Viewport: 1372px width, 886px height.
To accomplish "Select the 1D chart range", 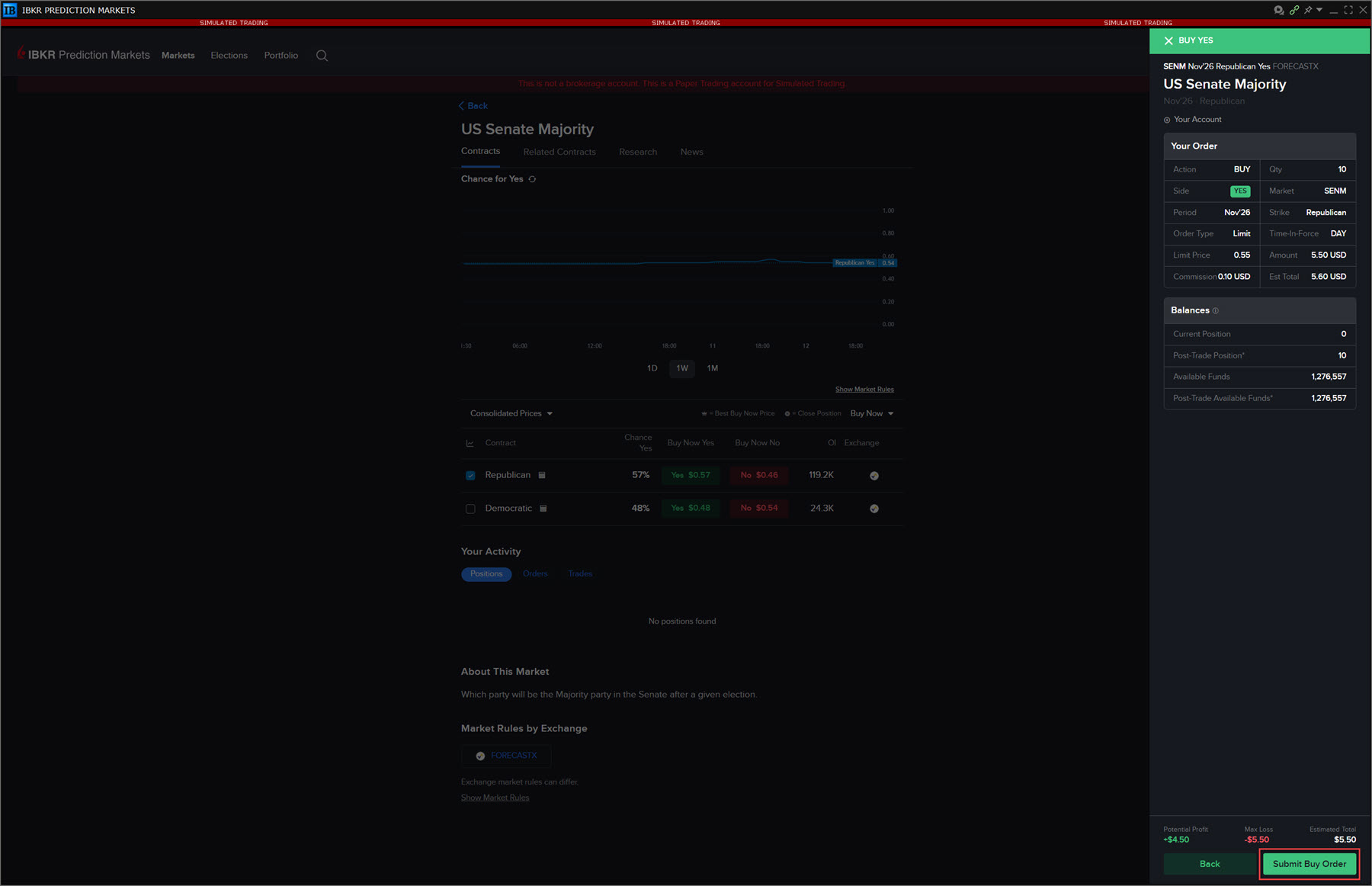I will (652, 368).
